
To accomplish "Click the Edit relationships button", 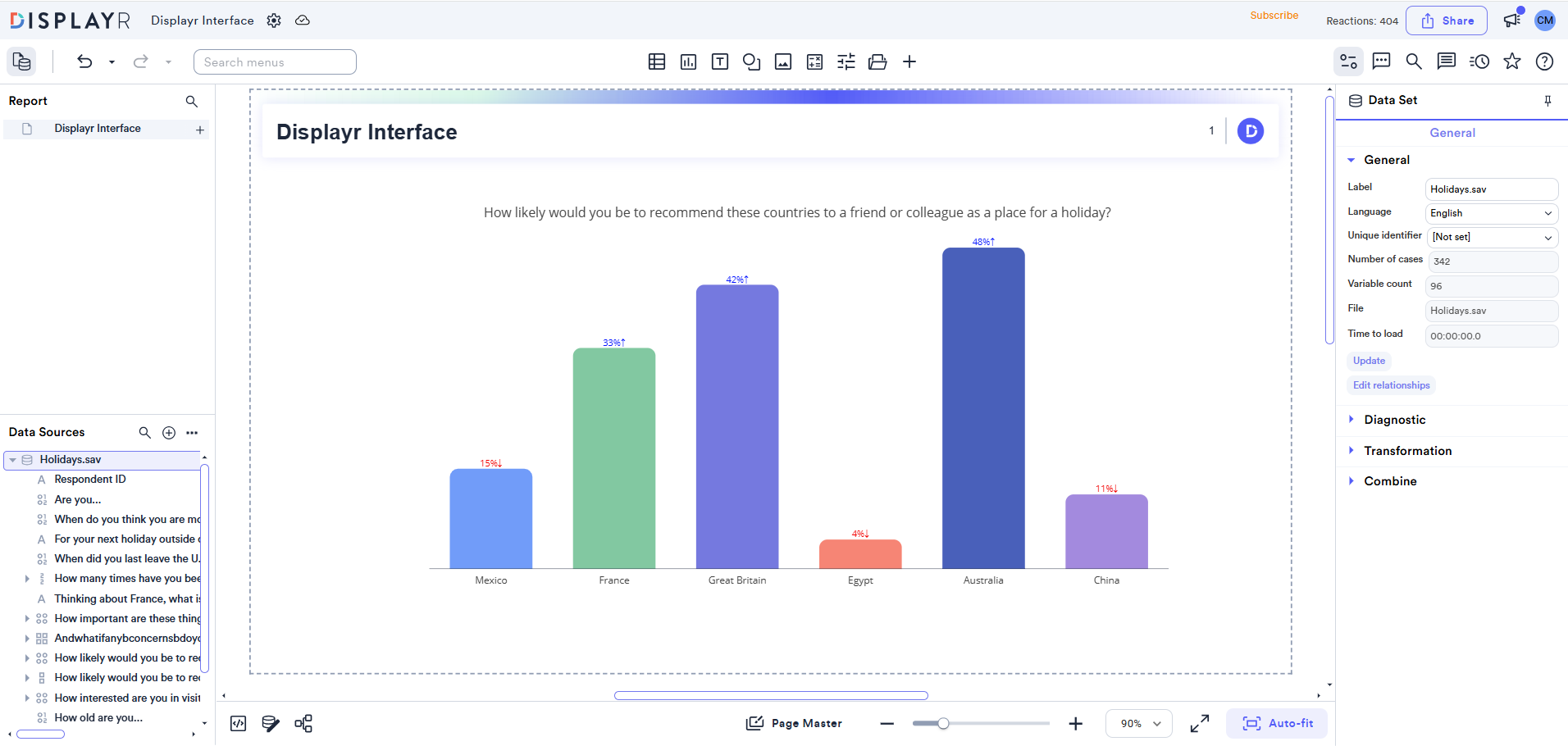I will (1391, 385).
